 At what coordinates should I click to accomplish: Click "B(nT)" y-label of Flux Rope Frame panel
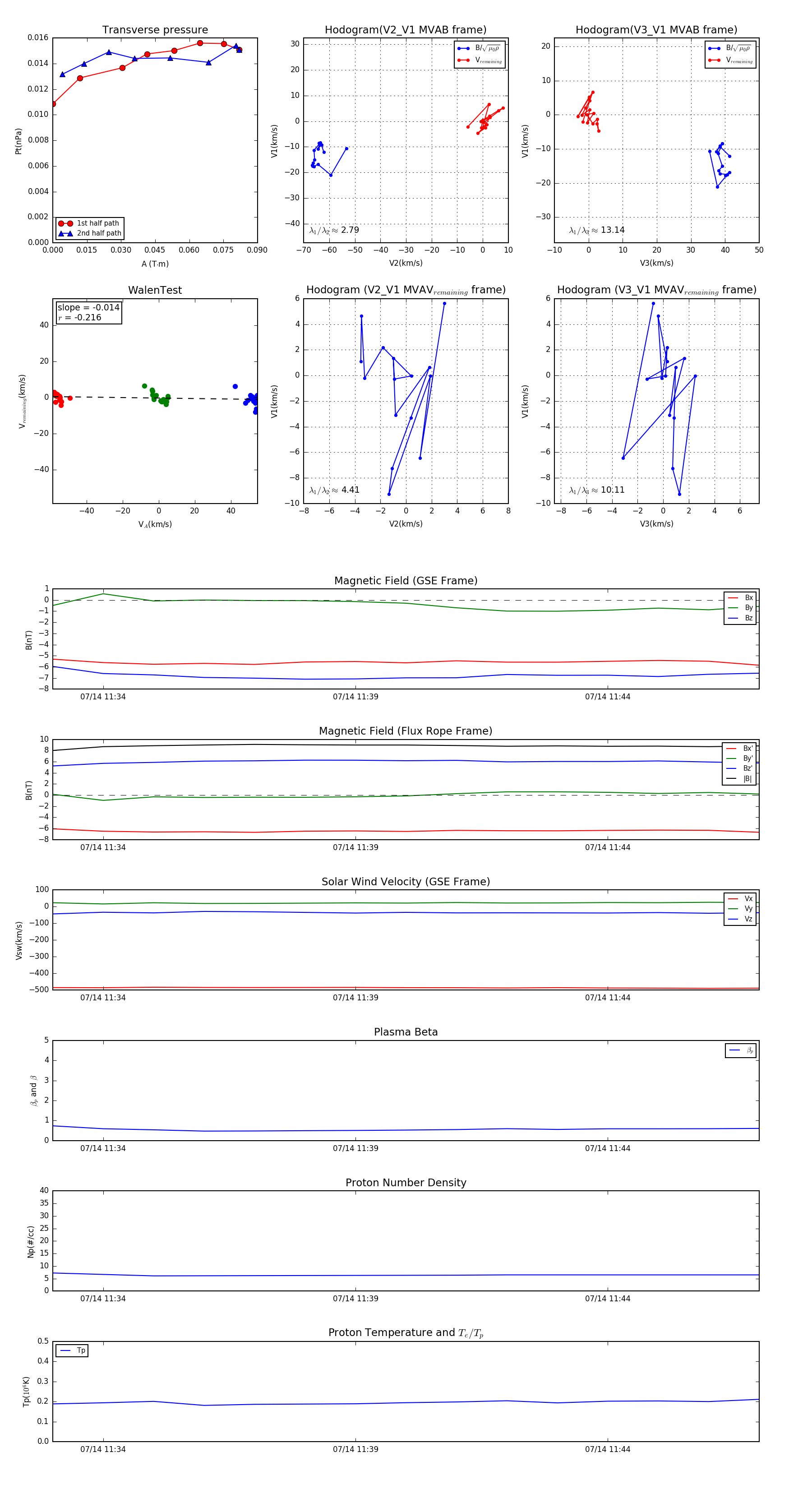pyautogui.click(x=29, y=790)
